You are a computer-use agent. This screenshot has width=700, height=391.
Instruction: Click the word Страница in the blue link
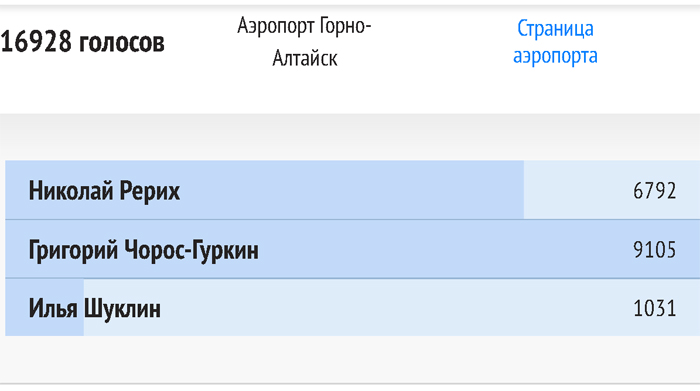(555, 29)
